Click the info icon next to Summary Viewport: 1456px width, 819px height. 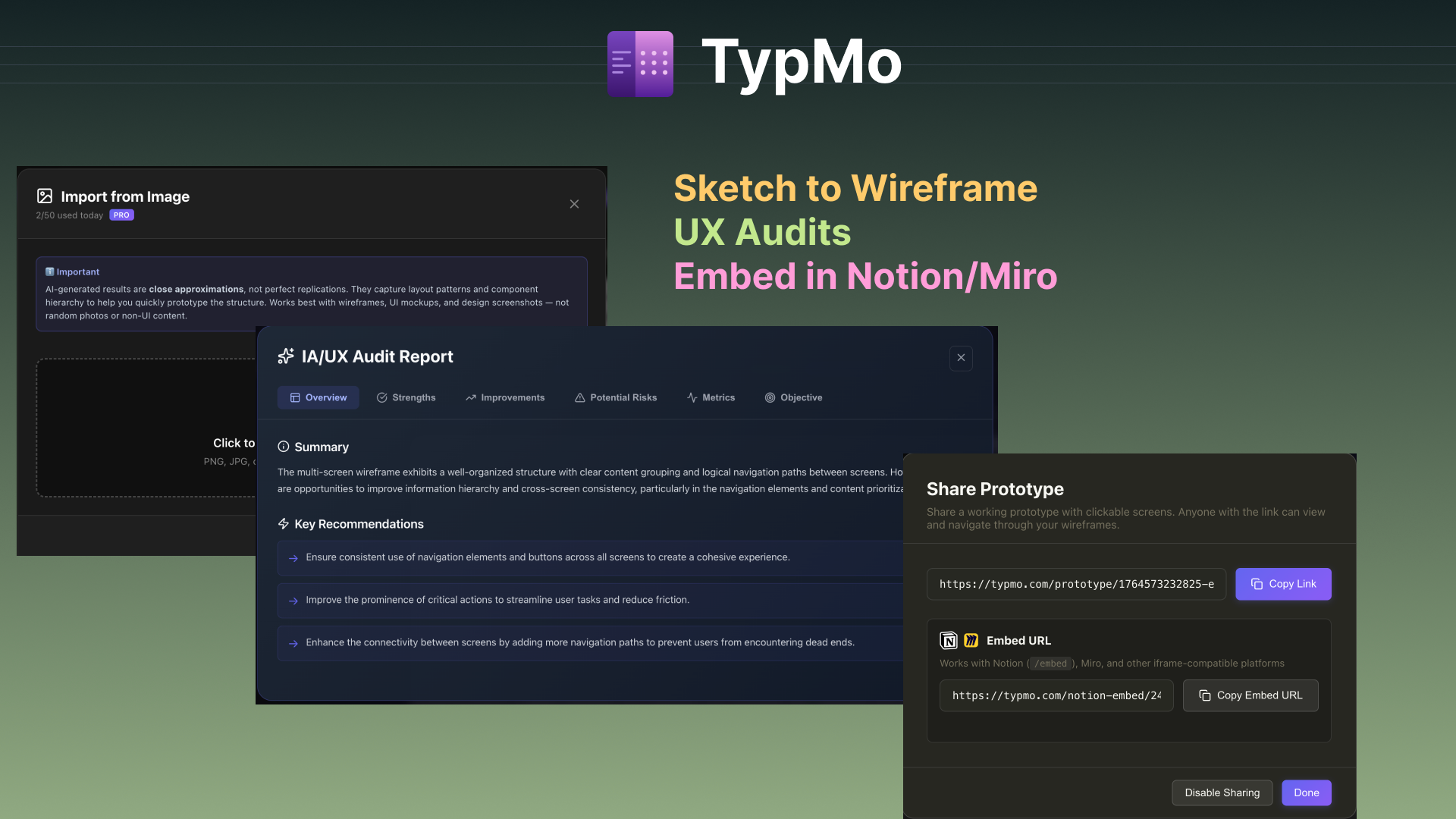pos(284,447)
